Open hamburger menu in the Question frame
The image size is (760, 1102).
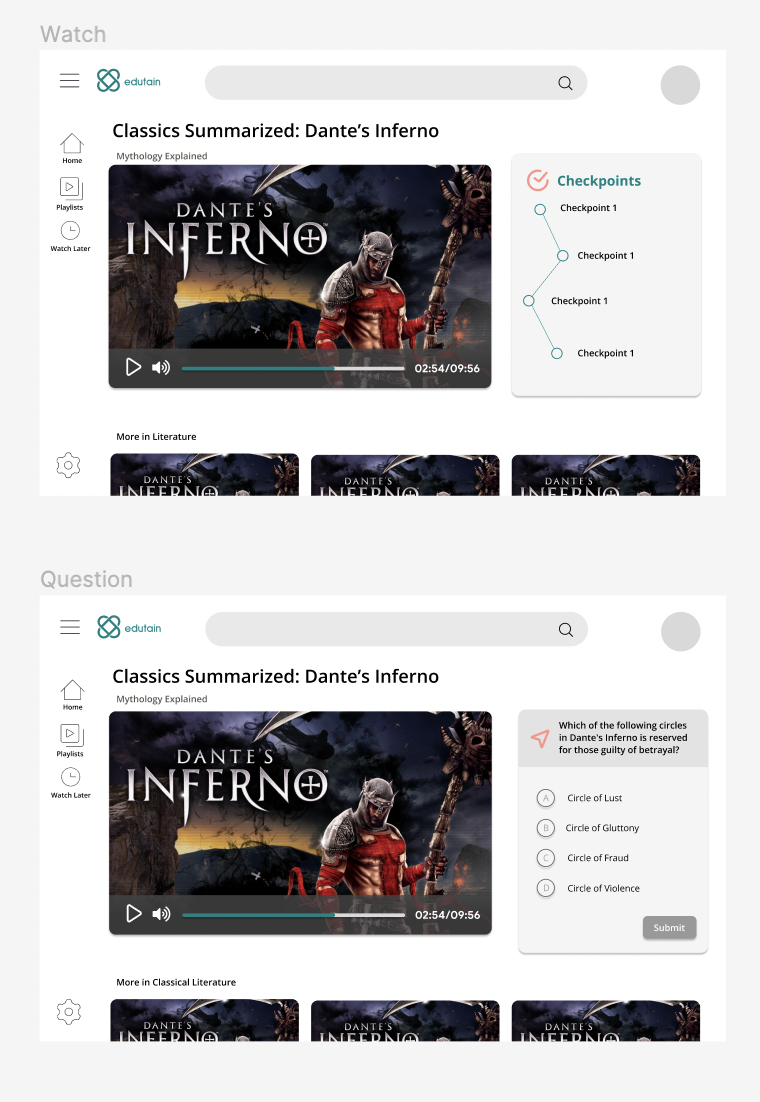70,627
